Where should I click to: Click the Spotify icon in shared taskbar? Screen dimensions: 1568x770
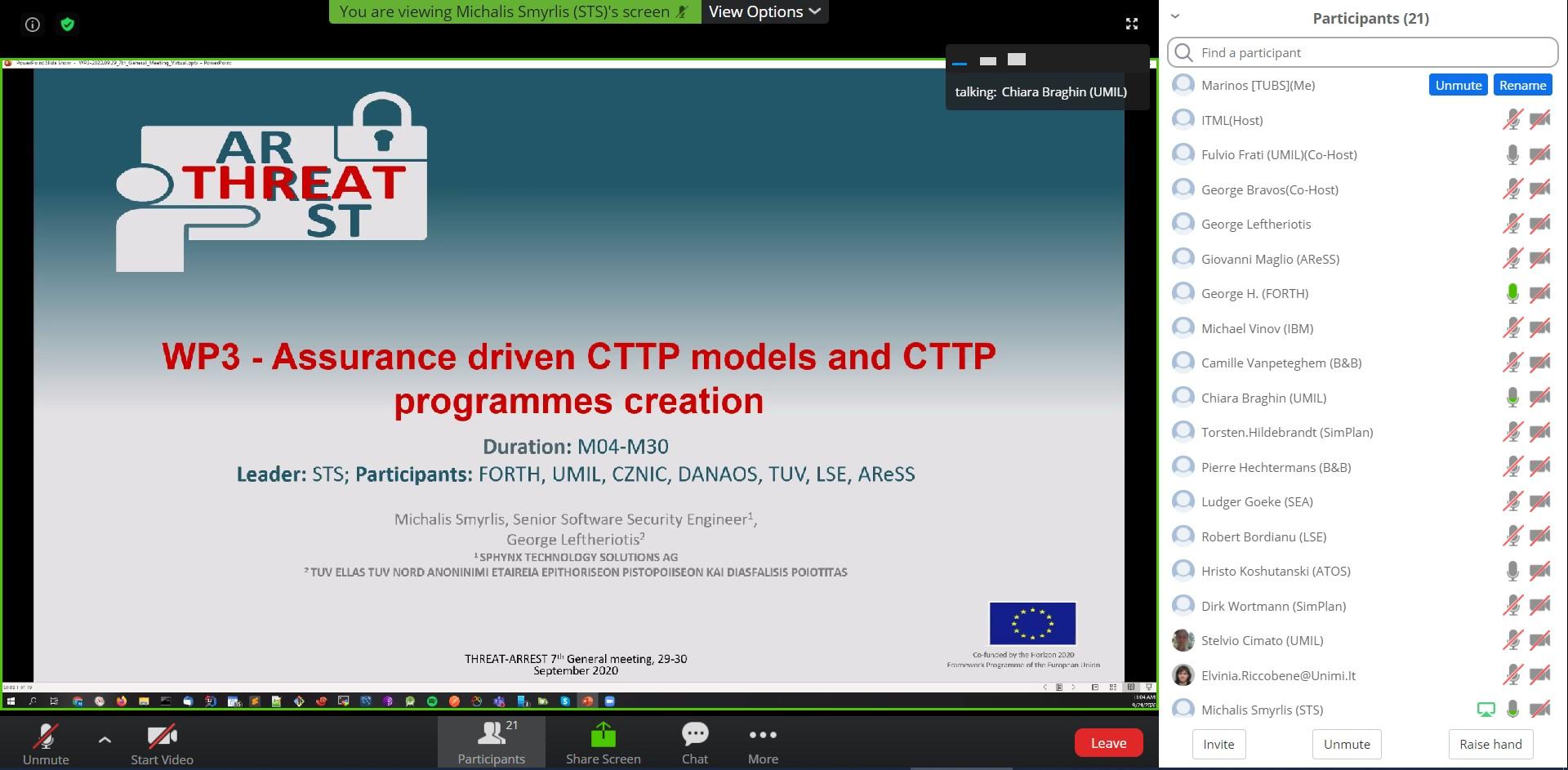[432, 701]
